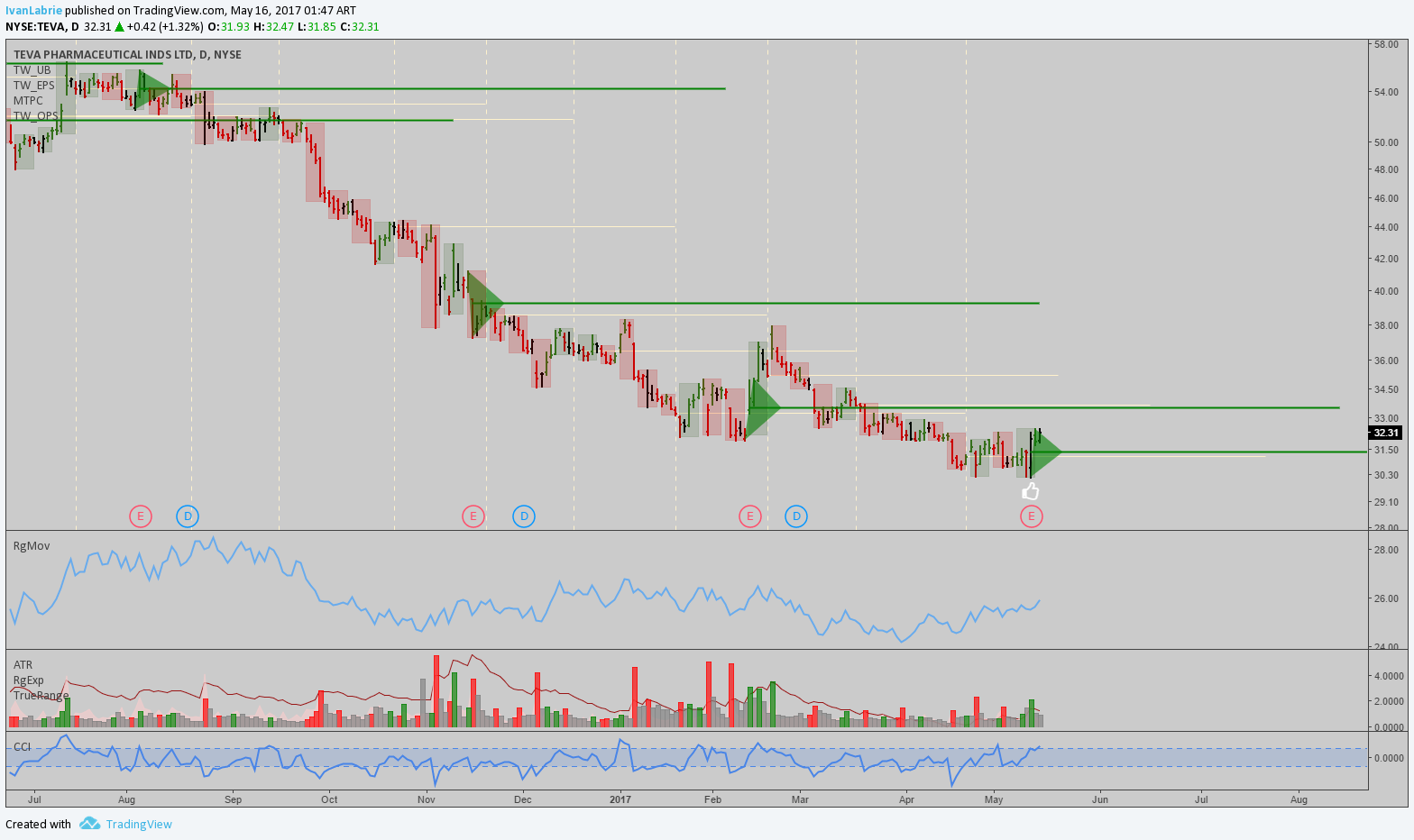Select the TW_EPS indicator label
The image size is (1414, 840).
[x=34, y=86]
